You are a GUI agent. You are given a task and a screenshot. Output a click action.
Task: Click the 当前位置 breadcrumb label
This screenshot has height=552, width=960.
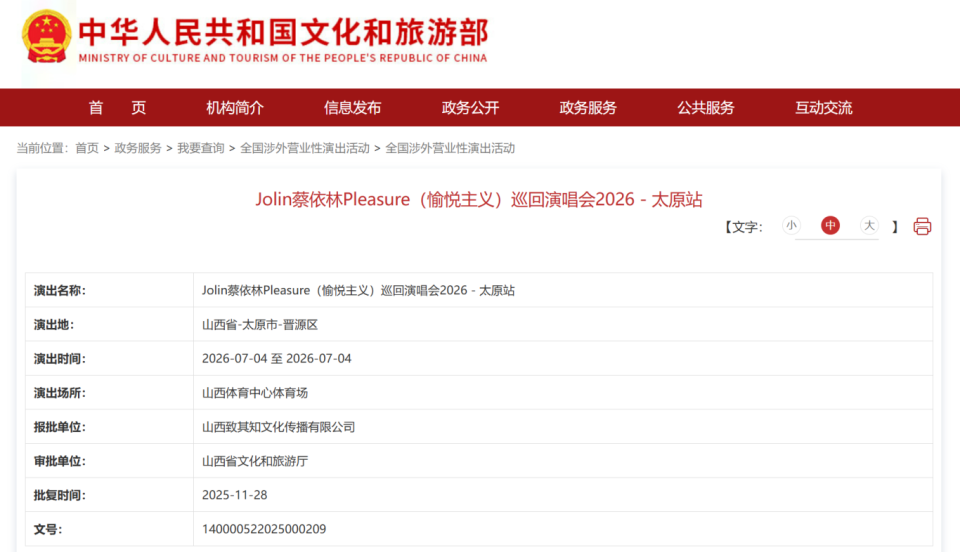pyautogui.click(x=42, y=148)
